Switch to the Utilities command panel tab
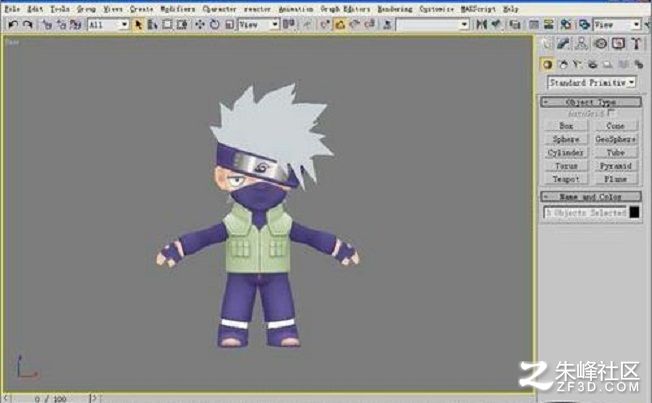This screenshot has width=652, height=403. pos(636,44)
